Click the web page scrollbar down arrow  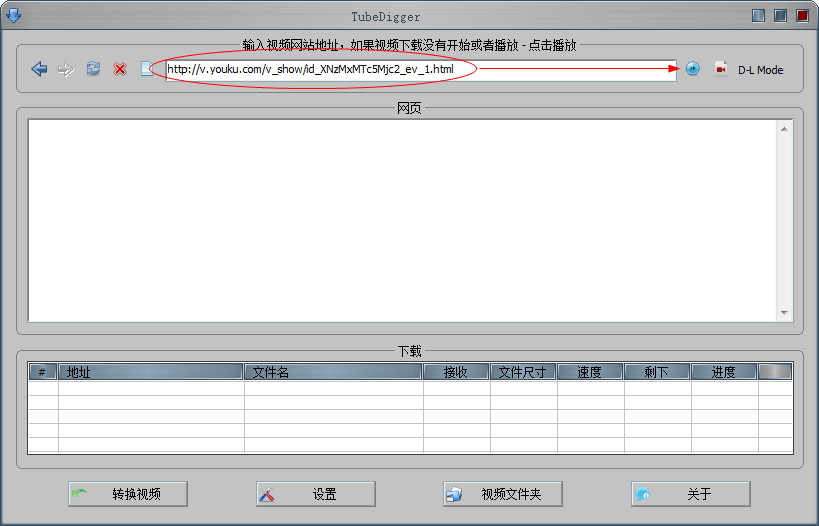tap(784, 312)
